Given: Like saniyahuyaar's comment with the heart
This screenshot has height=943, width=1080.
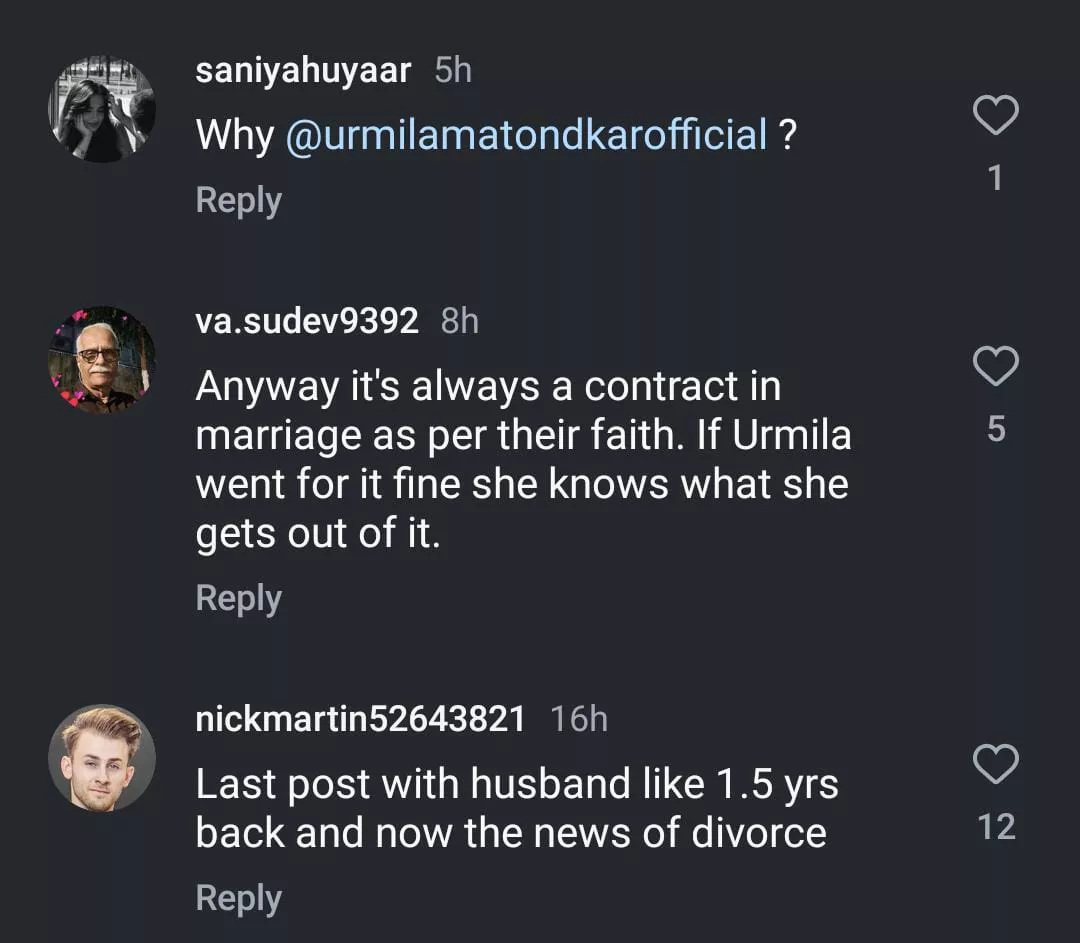Looking at the screenshot, I should click(995, 117).
